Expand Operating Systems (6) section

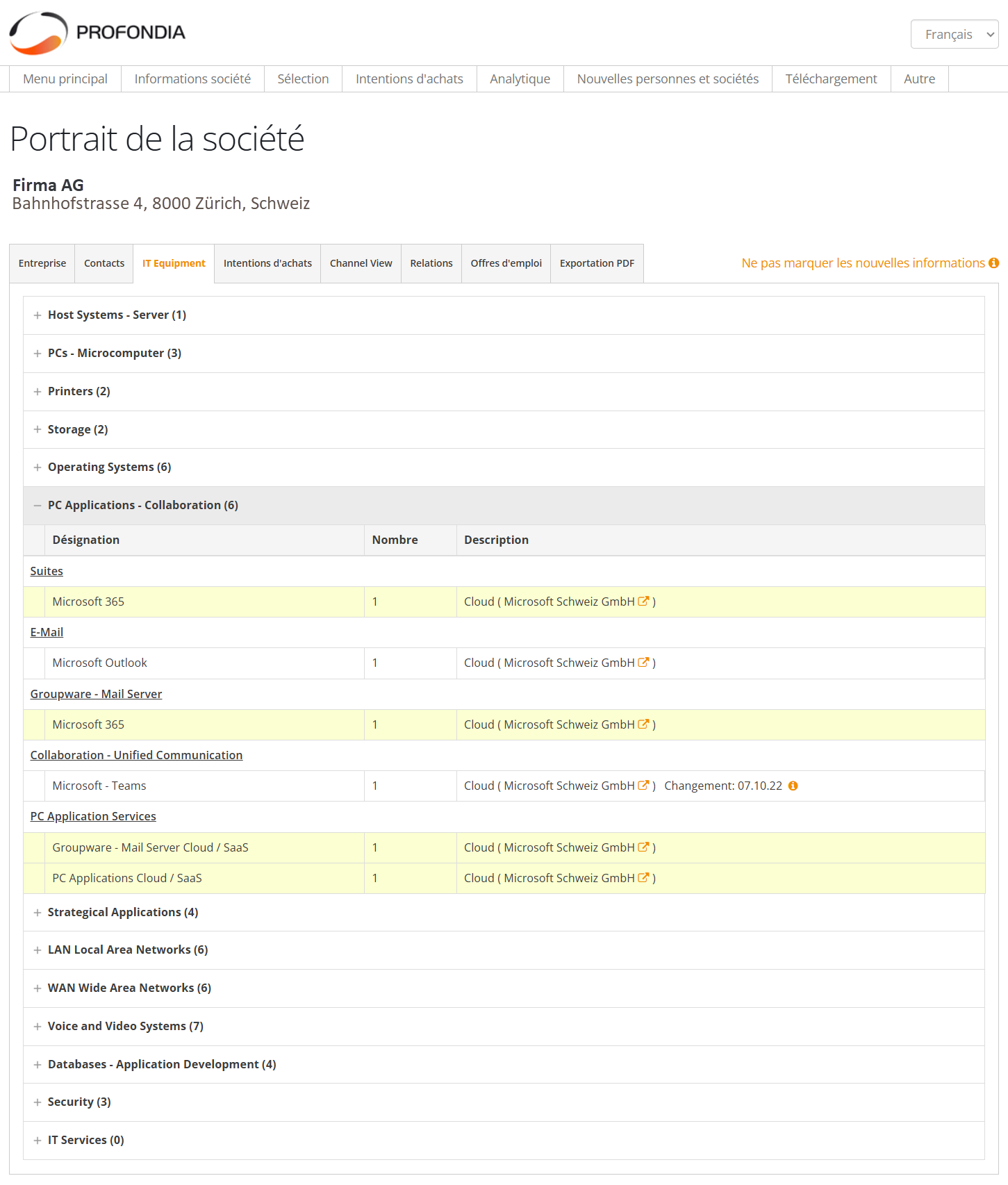pyautogui.click(x=504, y=467)
